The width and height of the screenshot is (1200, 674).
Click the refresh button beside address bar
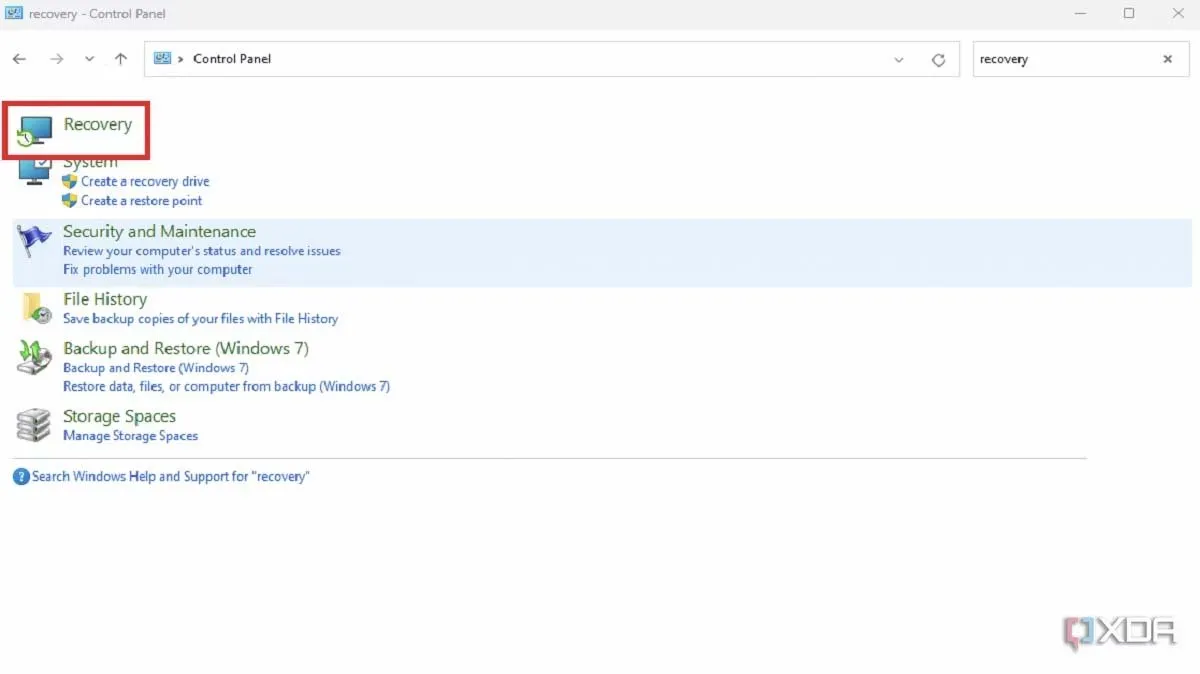pos(938,60)
